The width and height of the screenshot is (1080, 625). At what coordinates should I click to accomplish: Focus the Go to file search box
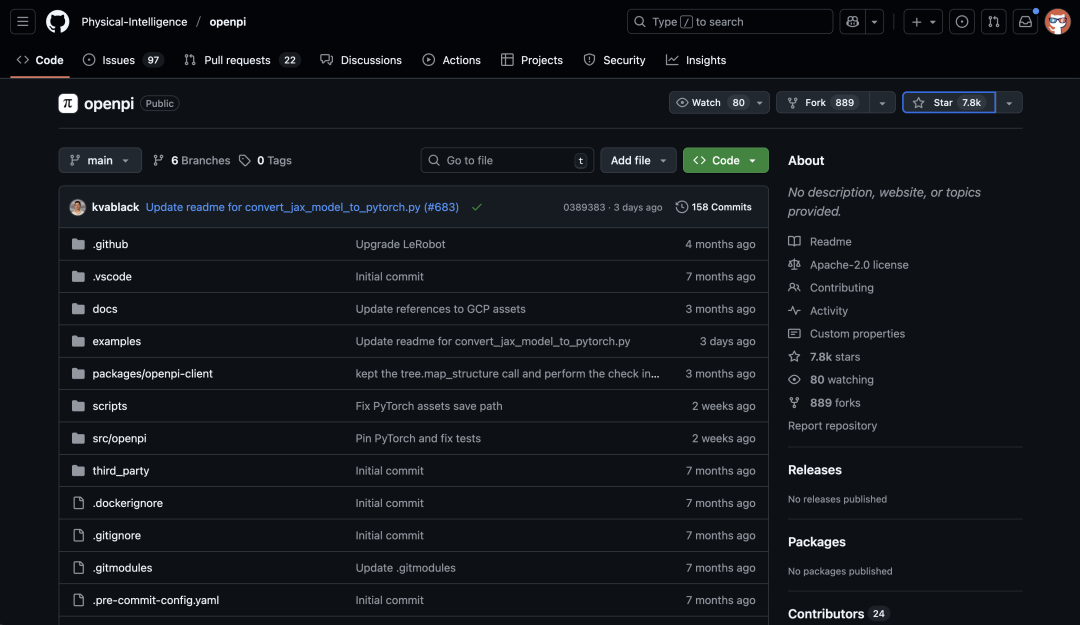[508, 161]
